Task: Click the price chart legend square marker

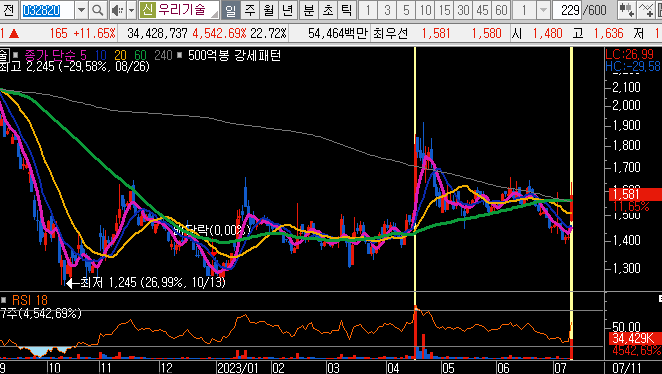Action: pos(16,55)
